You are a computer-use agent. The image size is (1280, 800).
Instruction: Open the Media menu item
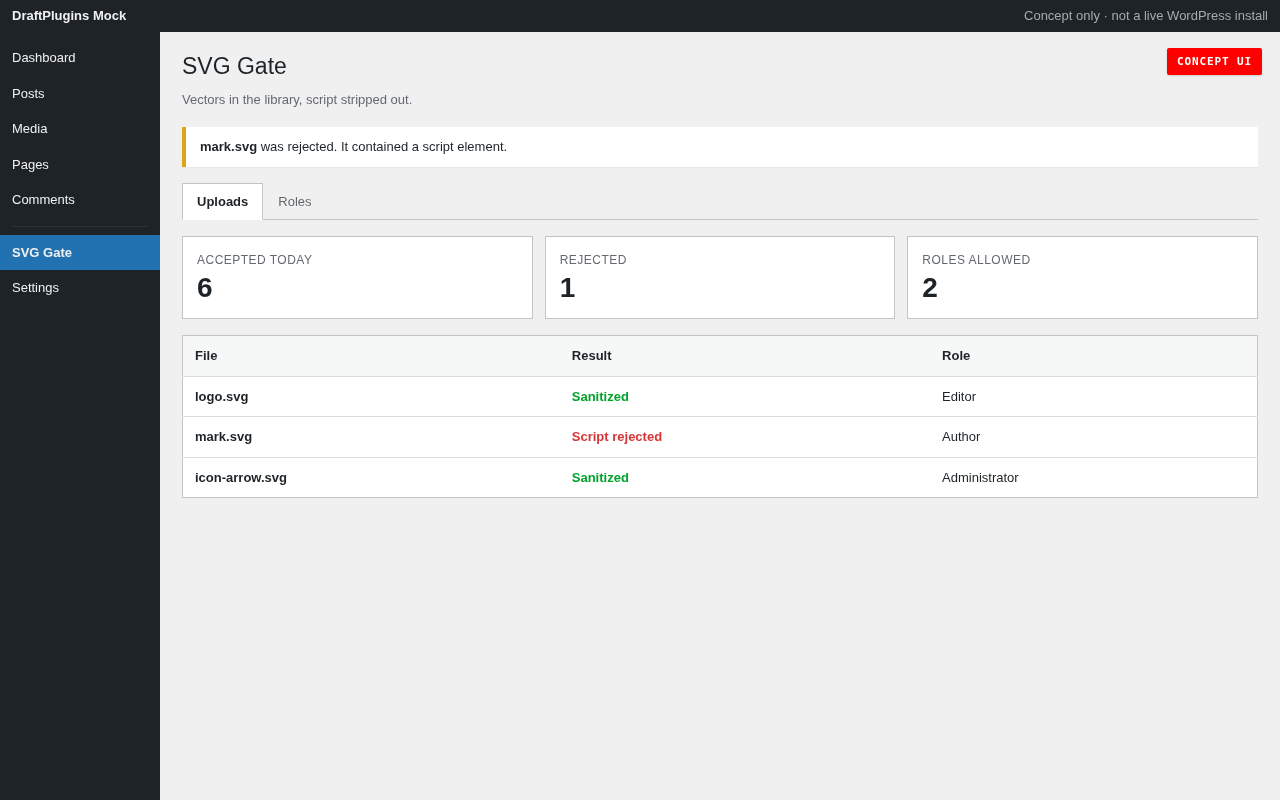pyautogui.click(x=80, y=129)
